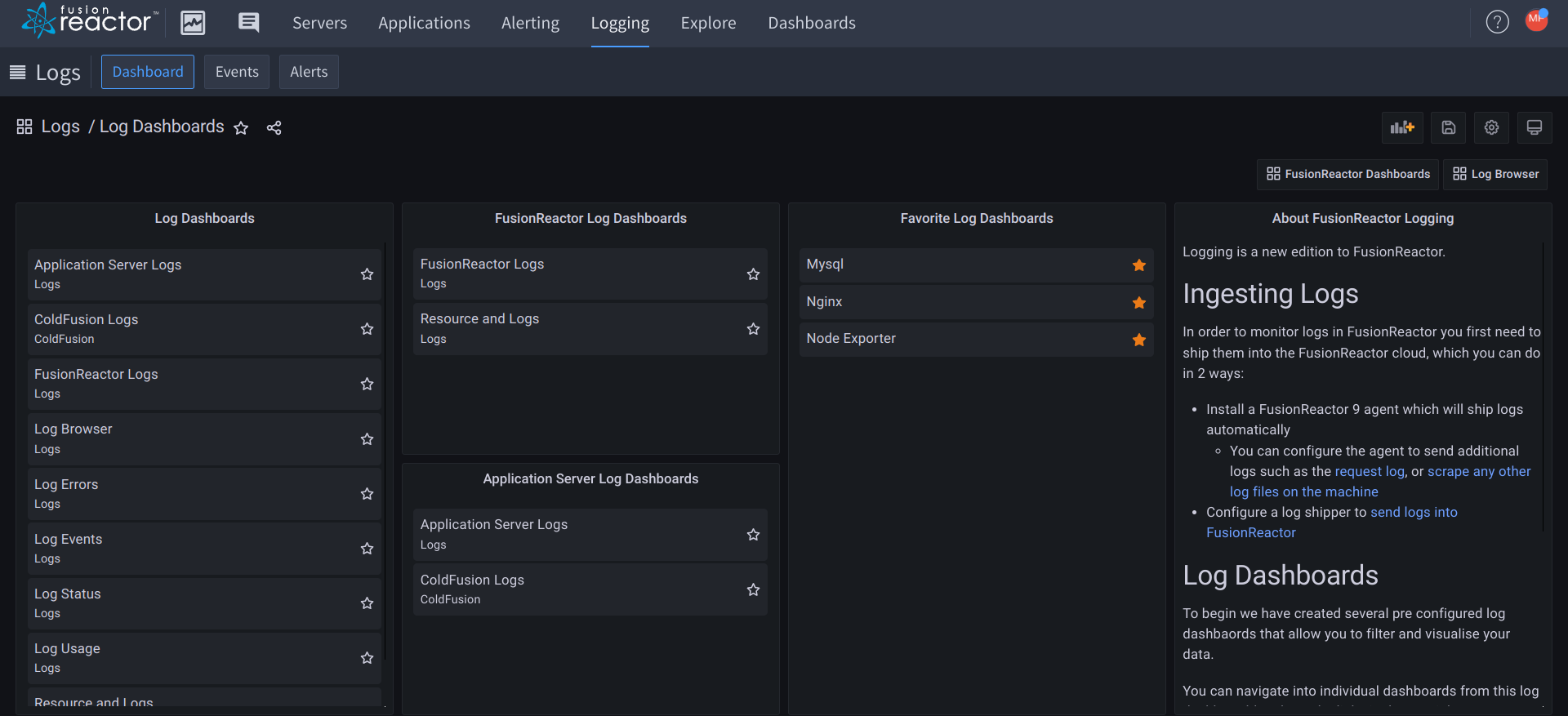Star the Log Events dashboard
The width and height of the screenshot is (1568, 716).
pos(367,549)
